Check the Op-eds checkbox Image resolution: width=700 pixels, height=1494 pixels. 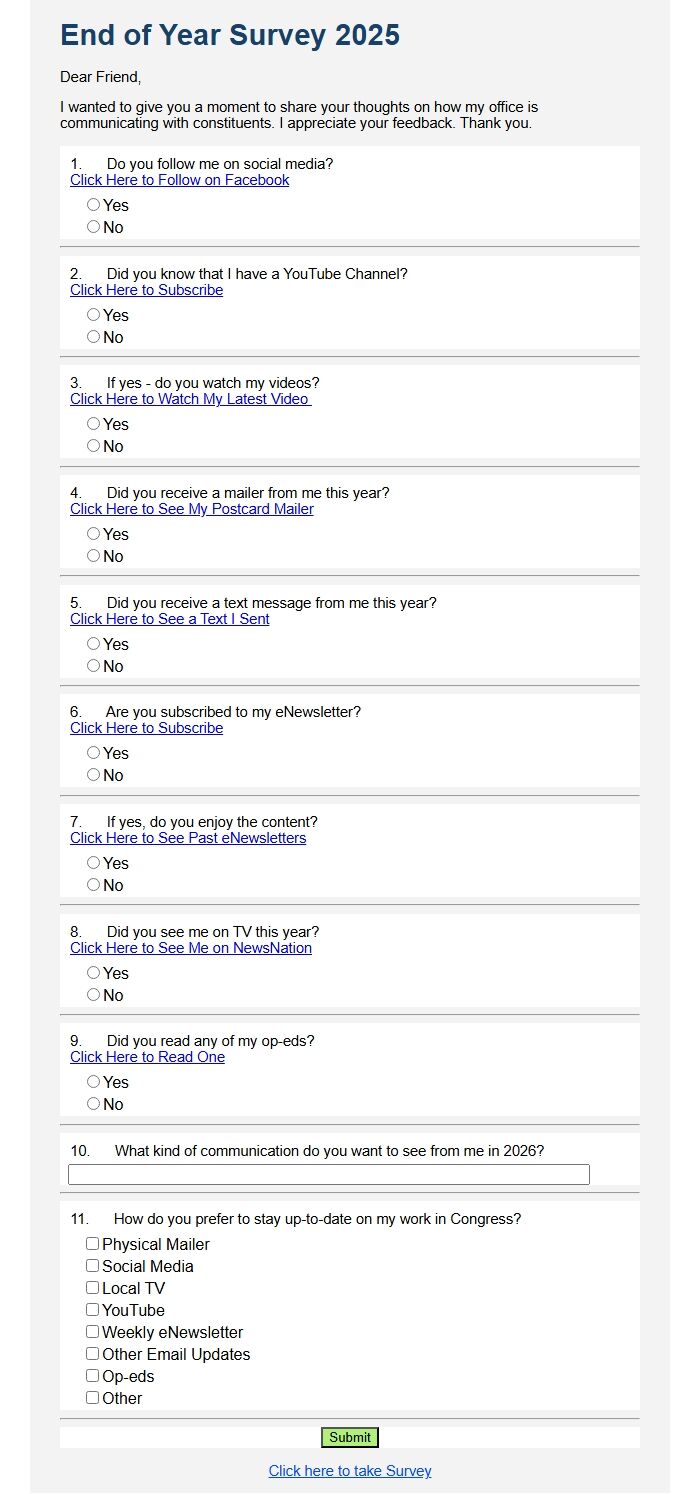(93, 1376)
